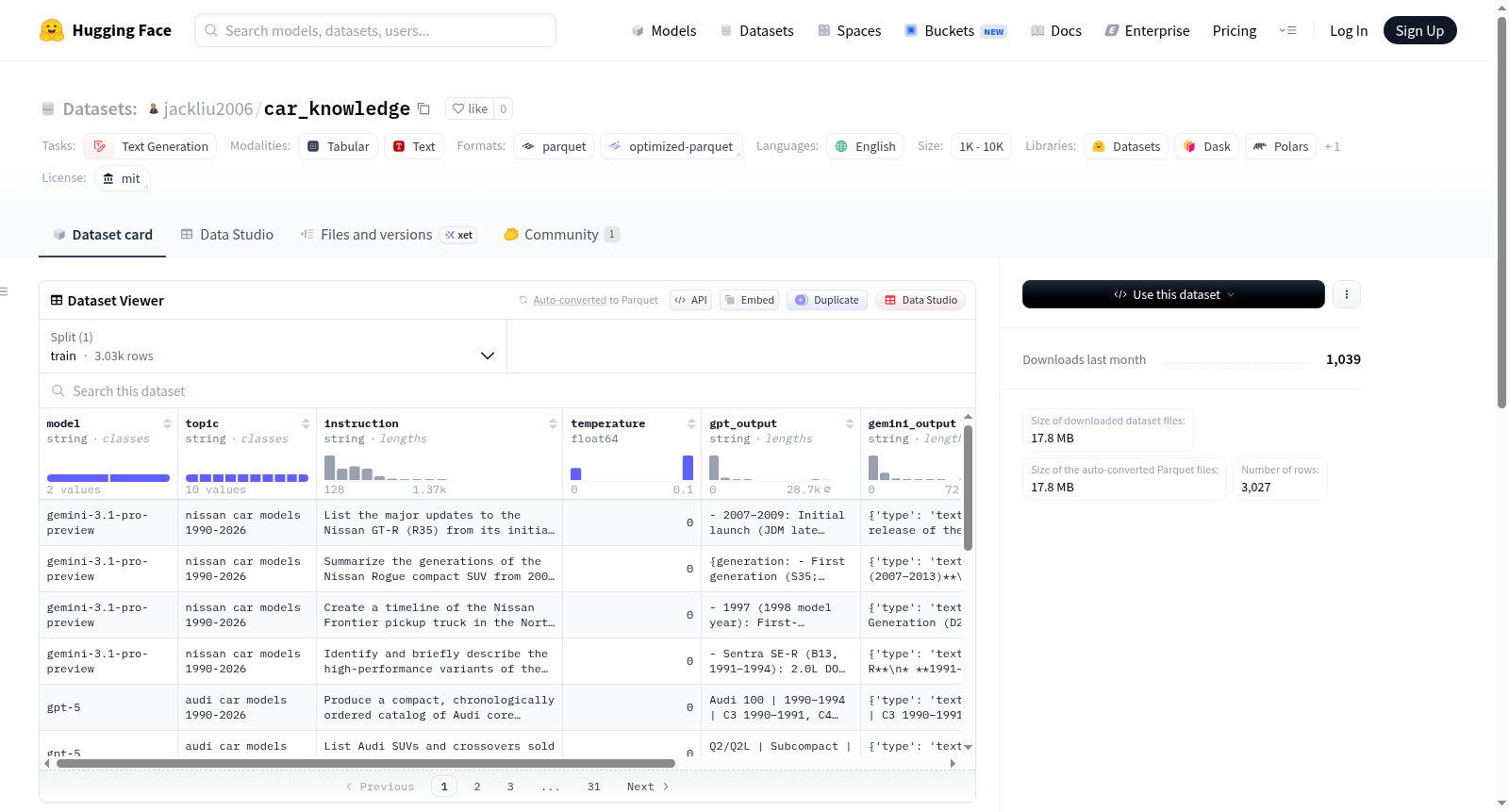Click the Log In link
Viewport: 1509px width, 812px height.
[1349, 30]
